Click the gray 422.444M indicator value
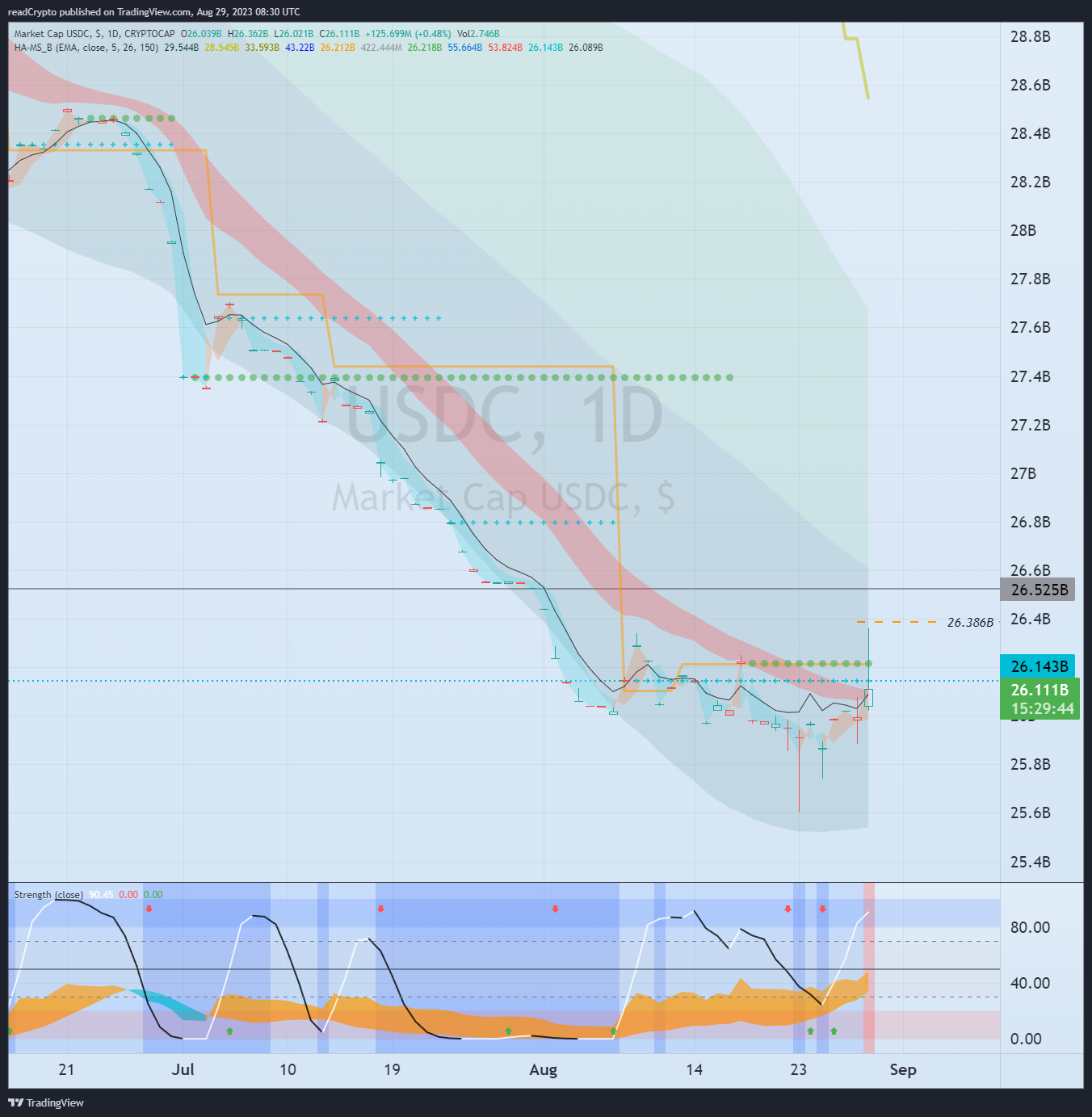The width and height of the screenshot is (1092, 1117). point(381,48)
